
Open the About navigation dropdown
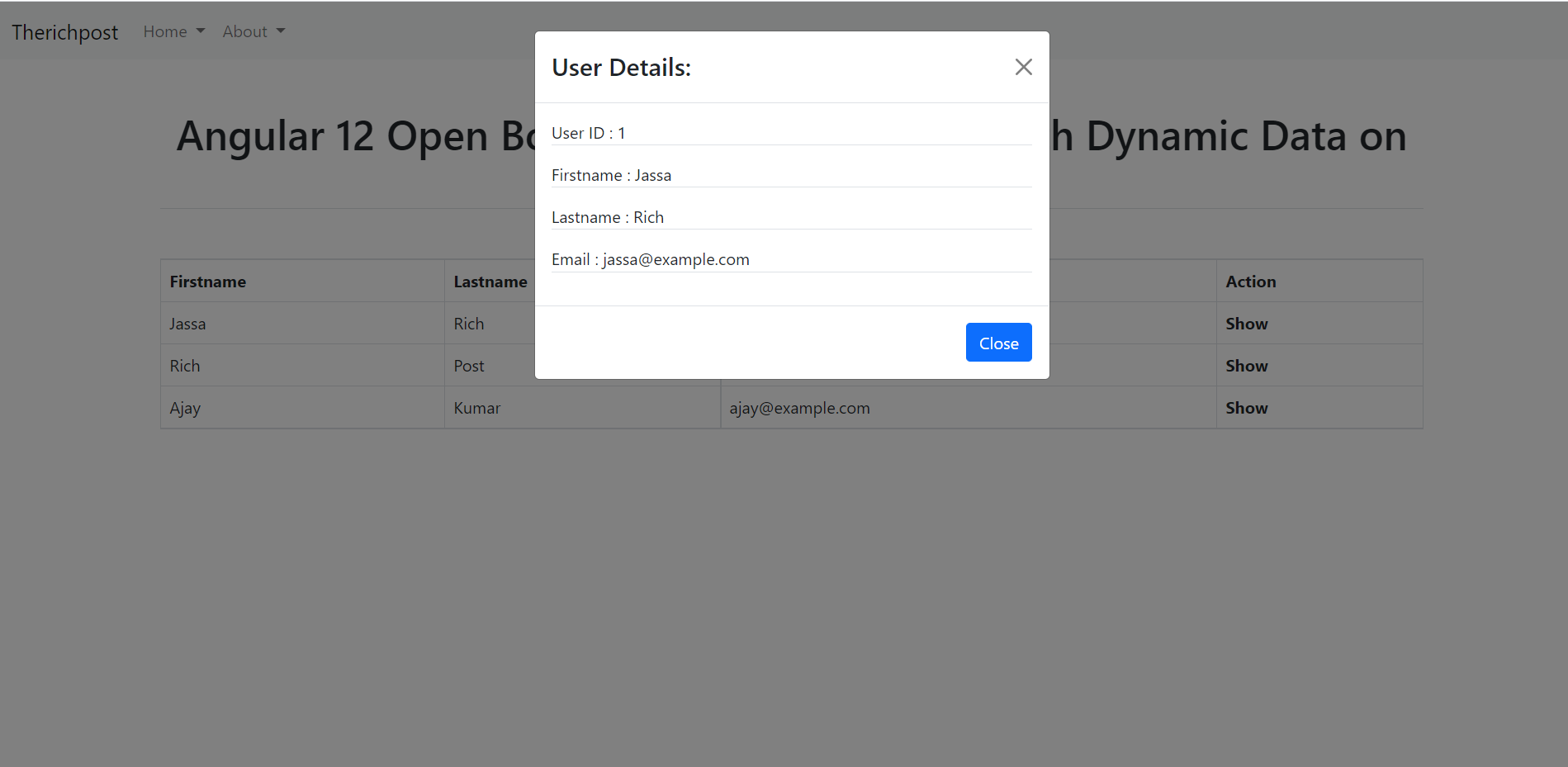[245, 31]
